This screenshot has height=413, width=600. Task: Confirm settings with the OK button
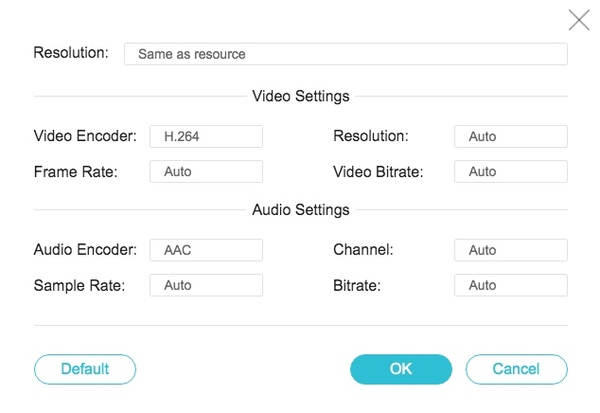coord(401,369)
